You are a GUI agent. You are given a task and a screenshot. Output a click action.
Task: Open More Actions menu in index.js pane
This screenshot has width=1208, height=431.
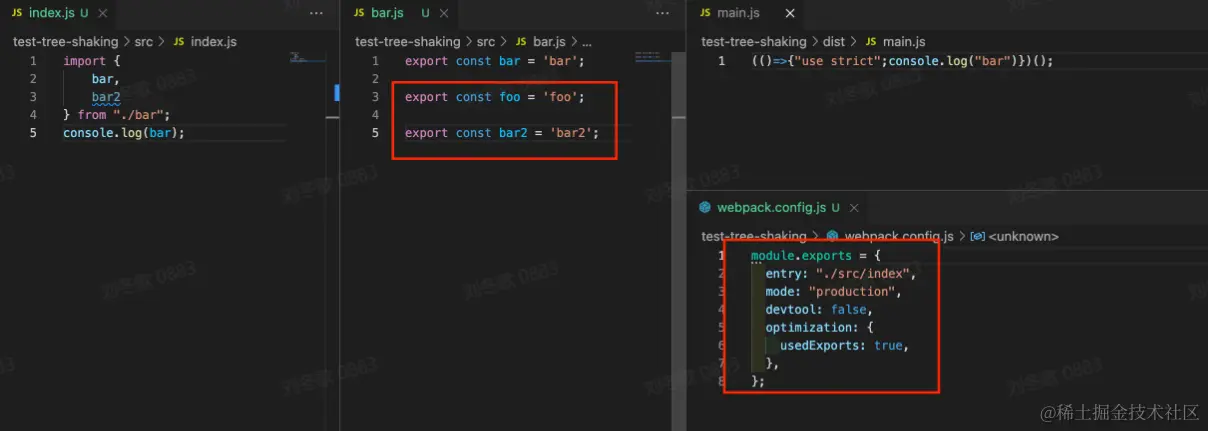(316, 13)
